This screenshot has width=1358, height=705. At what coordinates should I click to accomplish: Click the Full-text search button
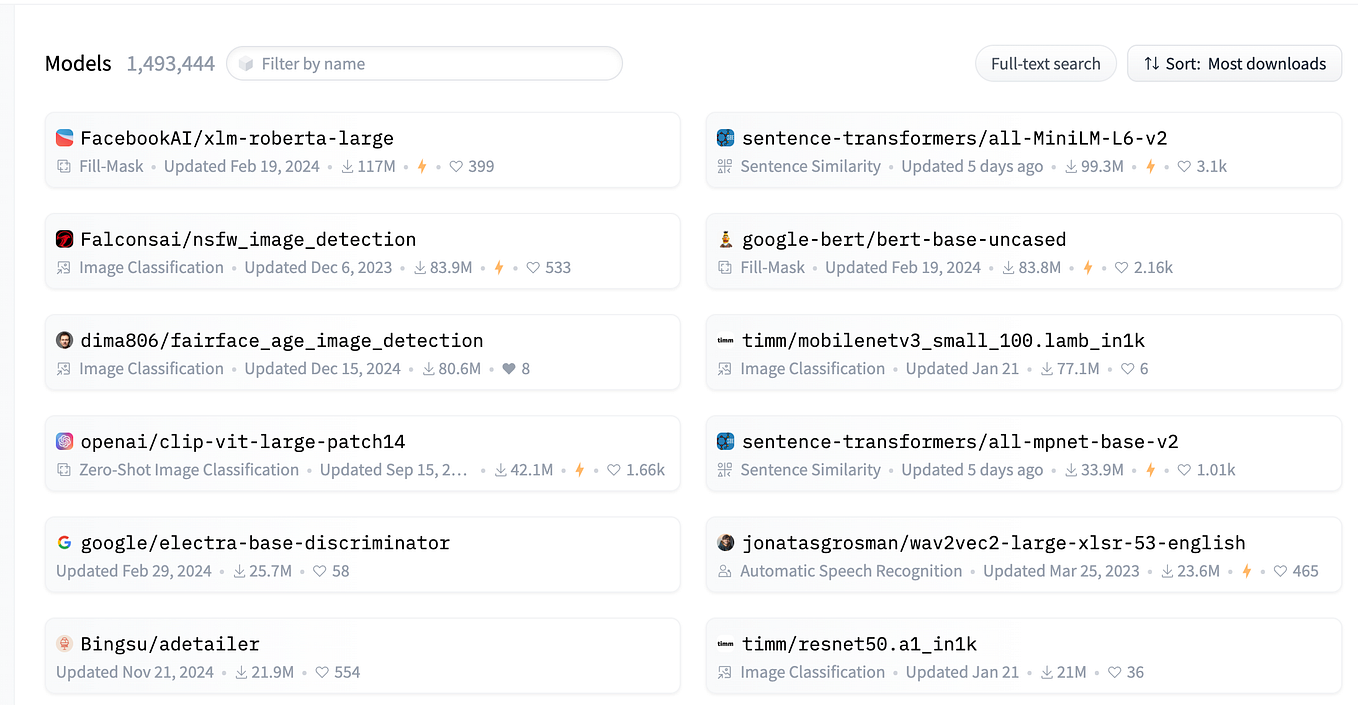pos(1045,63)
